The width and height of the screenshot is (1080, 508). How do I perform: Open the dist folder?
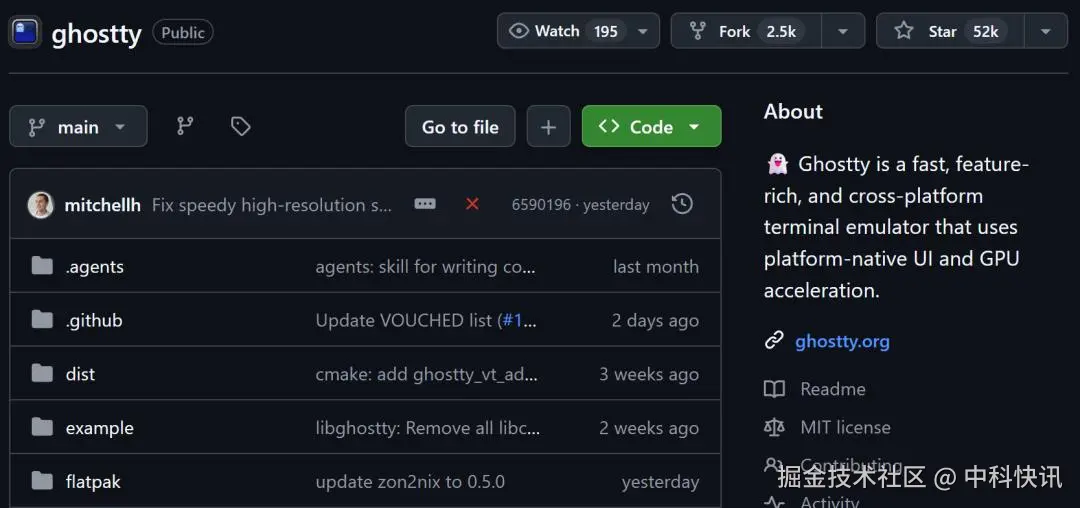click(x=80, y=374)
